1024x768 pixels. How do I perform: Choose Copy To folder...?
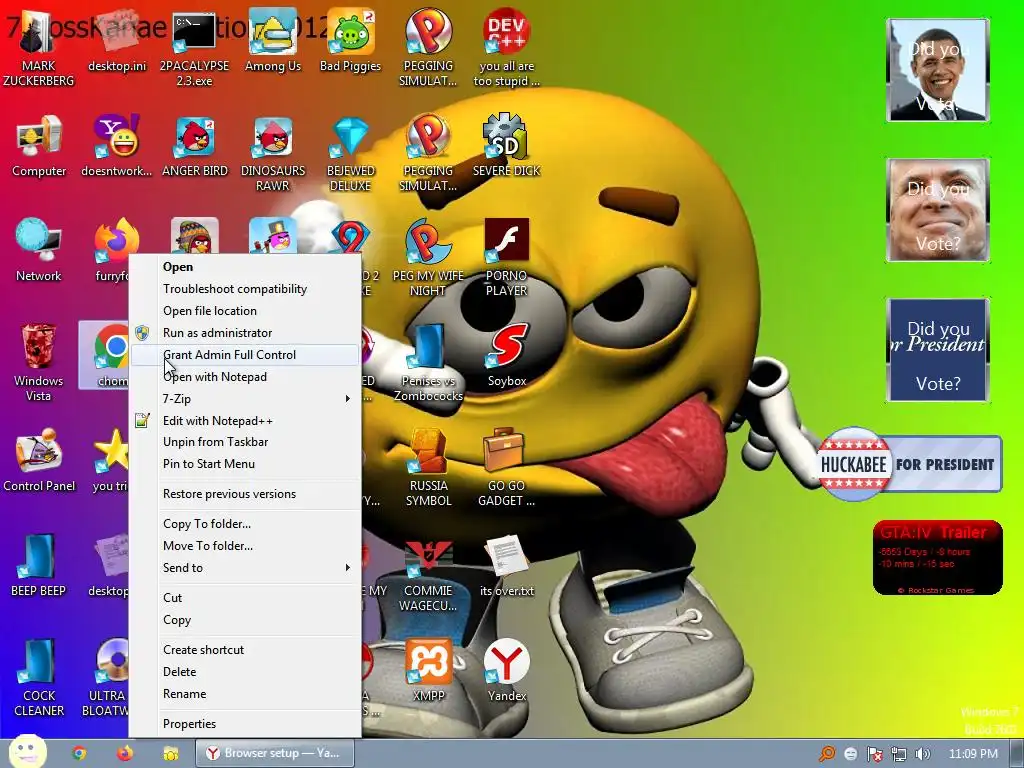(245, 524)
